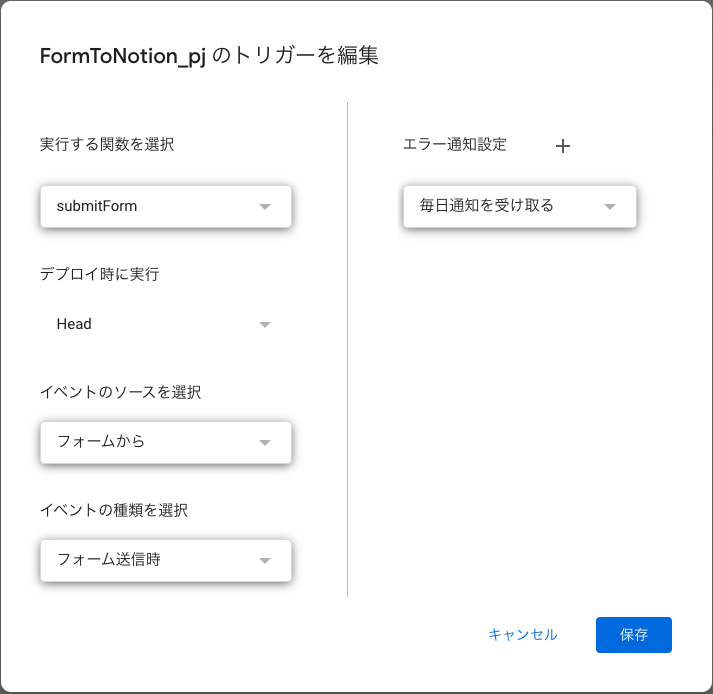Add another error notification with plus icon
The height and width of the screenshot is (694, 713).
coord(562,146)
